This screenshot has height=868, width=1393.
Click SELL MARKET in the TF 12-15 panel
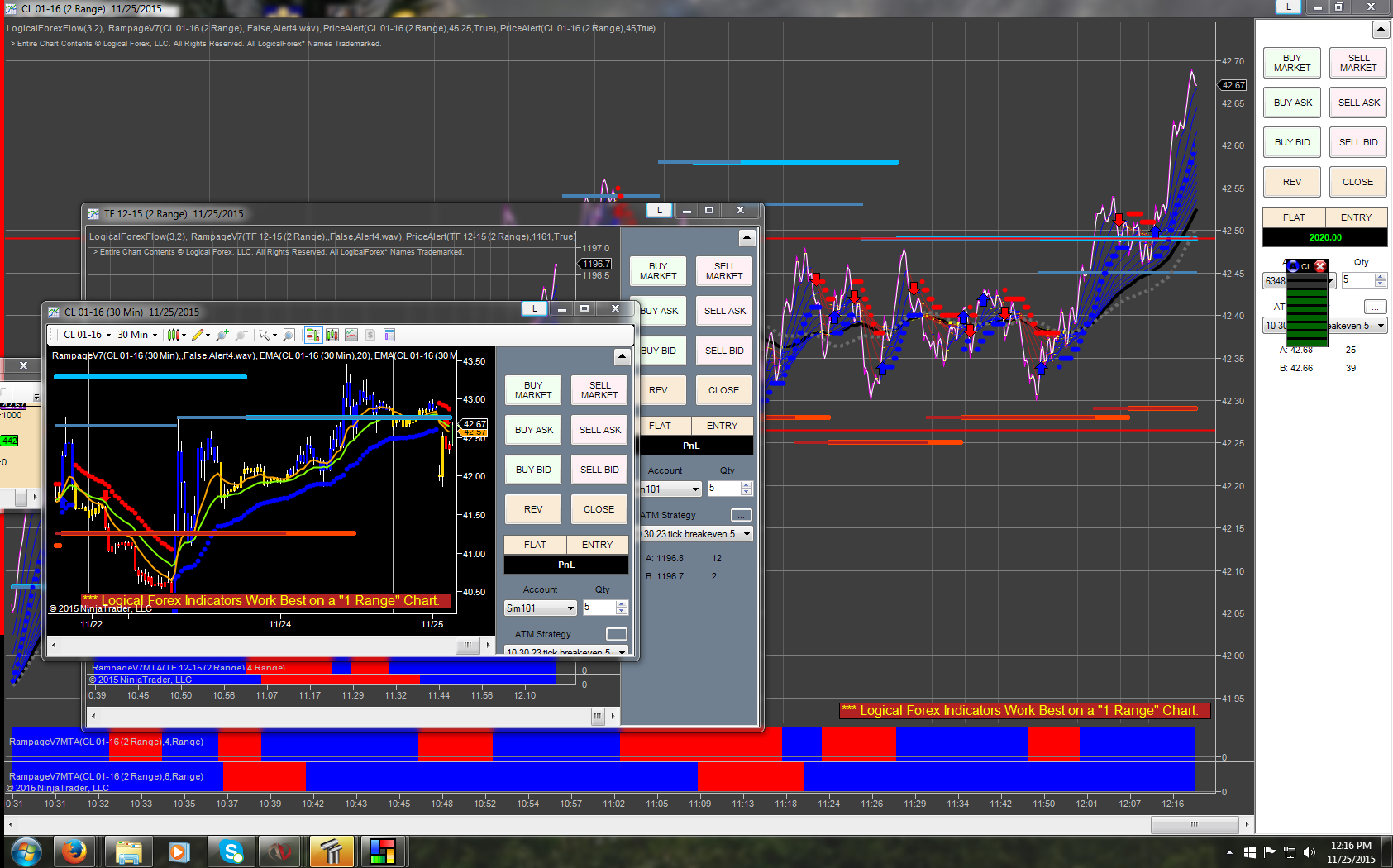(724, 271)
